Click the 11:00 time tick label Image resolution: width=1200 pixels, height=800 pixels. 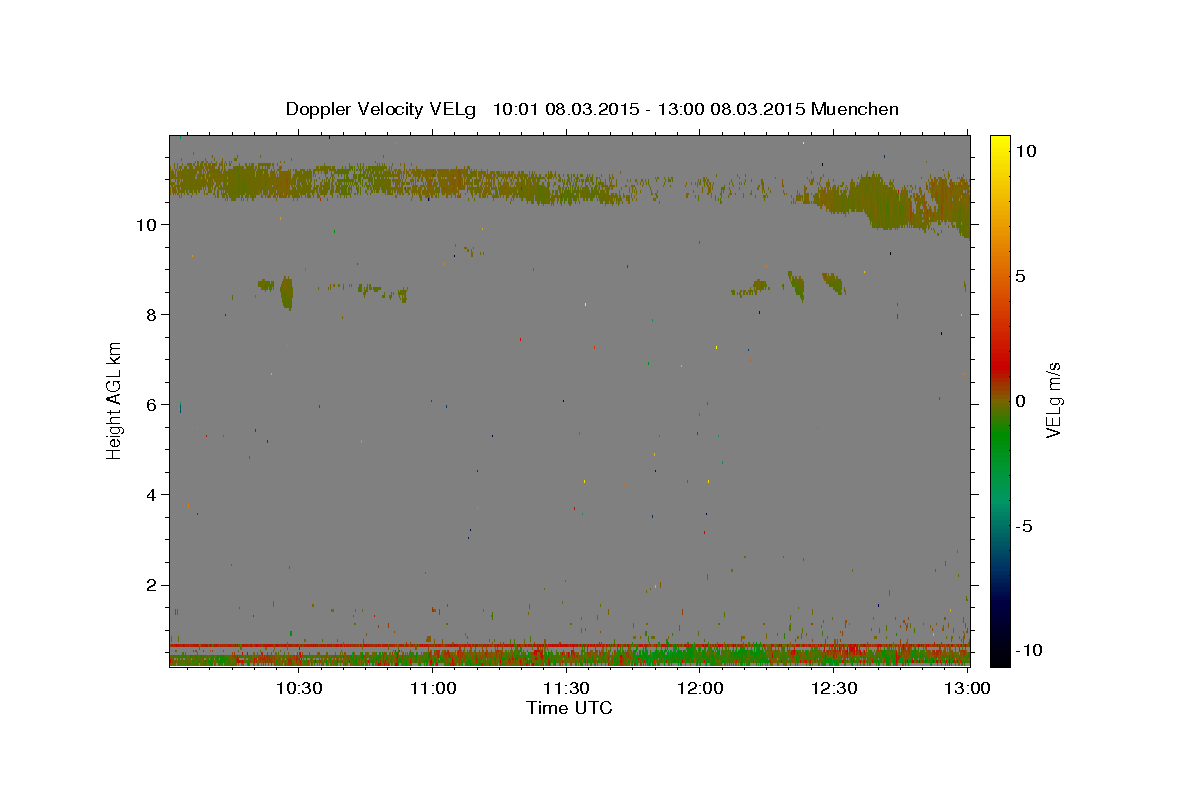pos(433,688)
